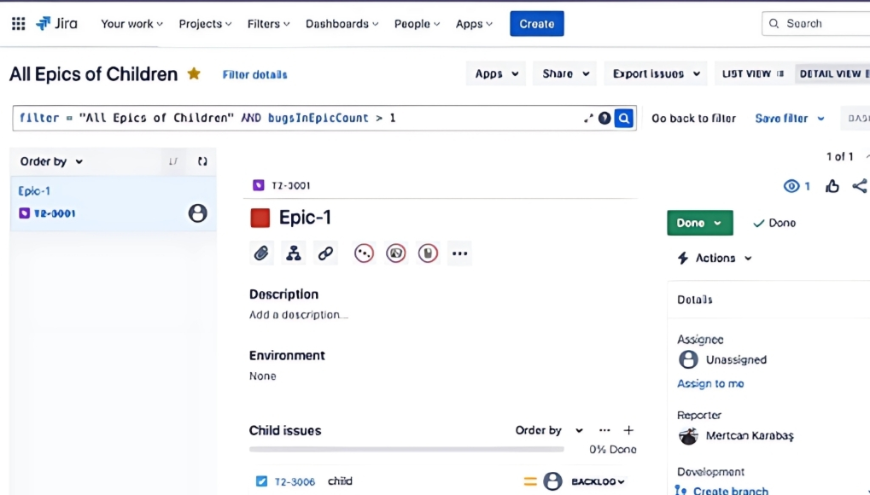Share the issue via the share icon
870x495 pixels.
(x=859, y=186)
